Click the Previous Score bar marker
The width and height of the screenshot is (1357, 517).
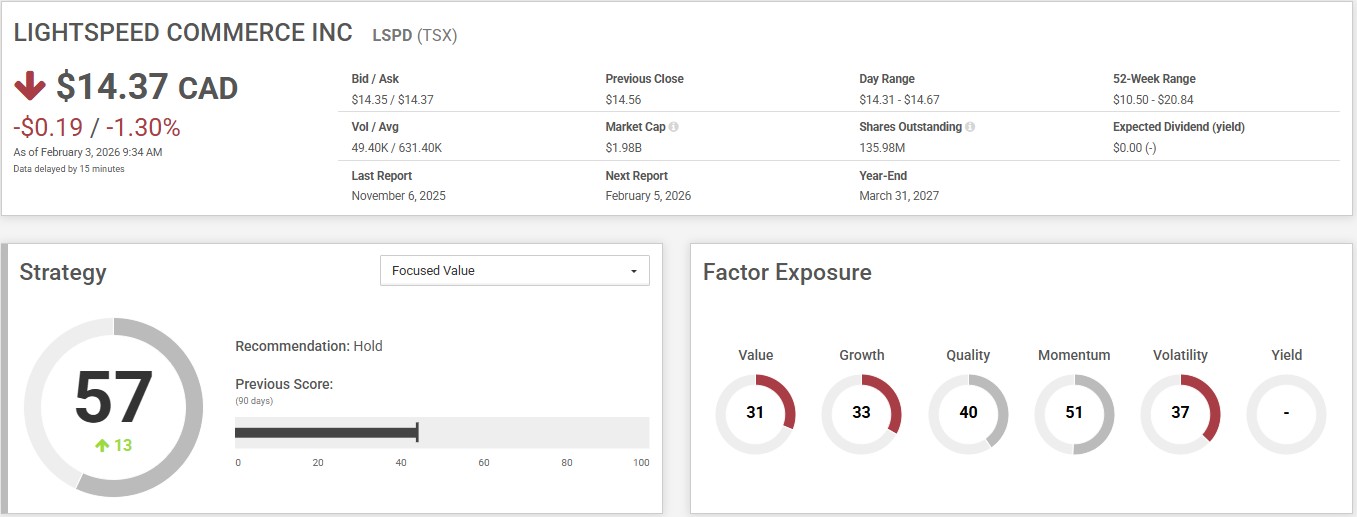tap(416, 432)
